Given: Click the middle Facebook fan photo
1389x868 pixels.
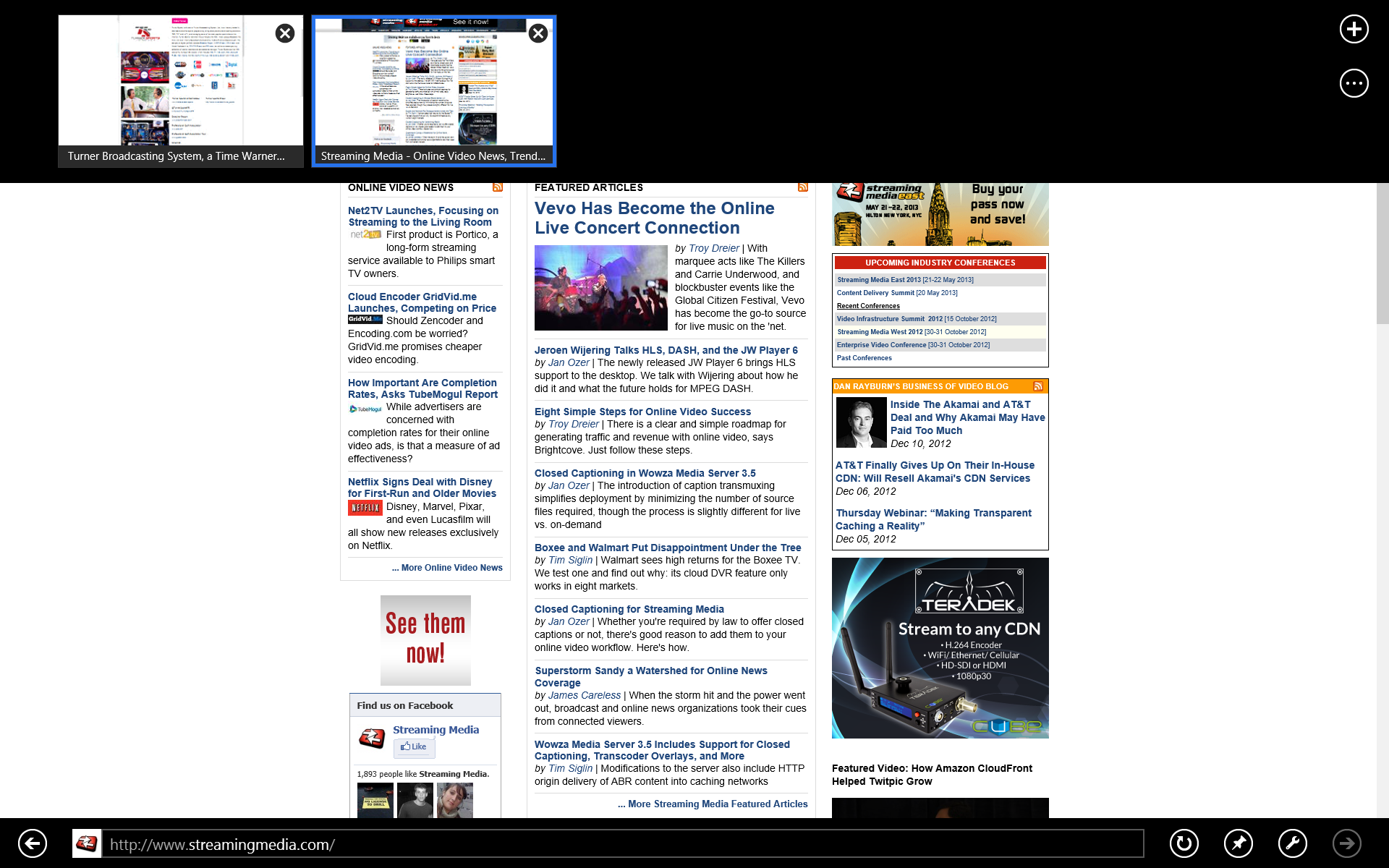Looking at the screenshot, I should pos(415,801).
